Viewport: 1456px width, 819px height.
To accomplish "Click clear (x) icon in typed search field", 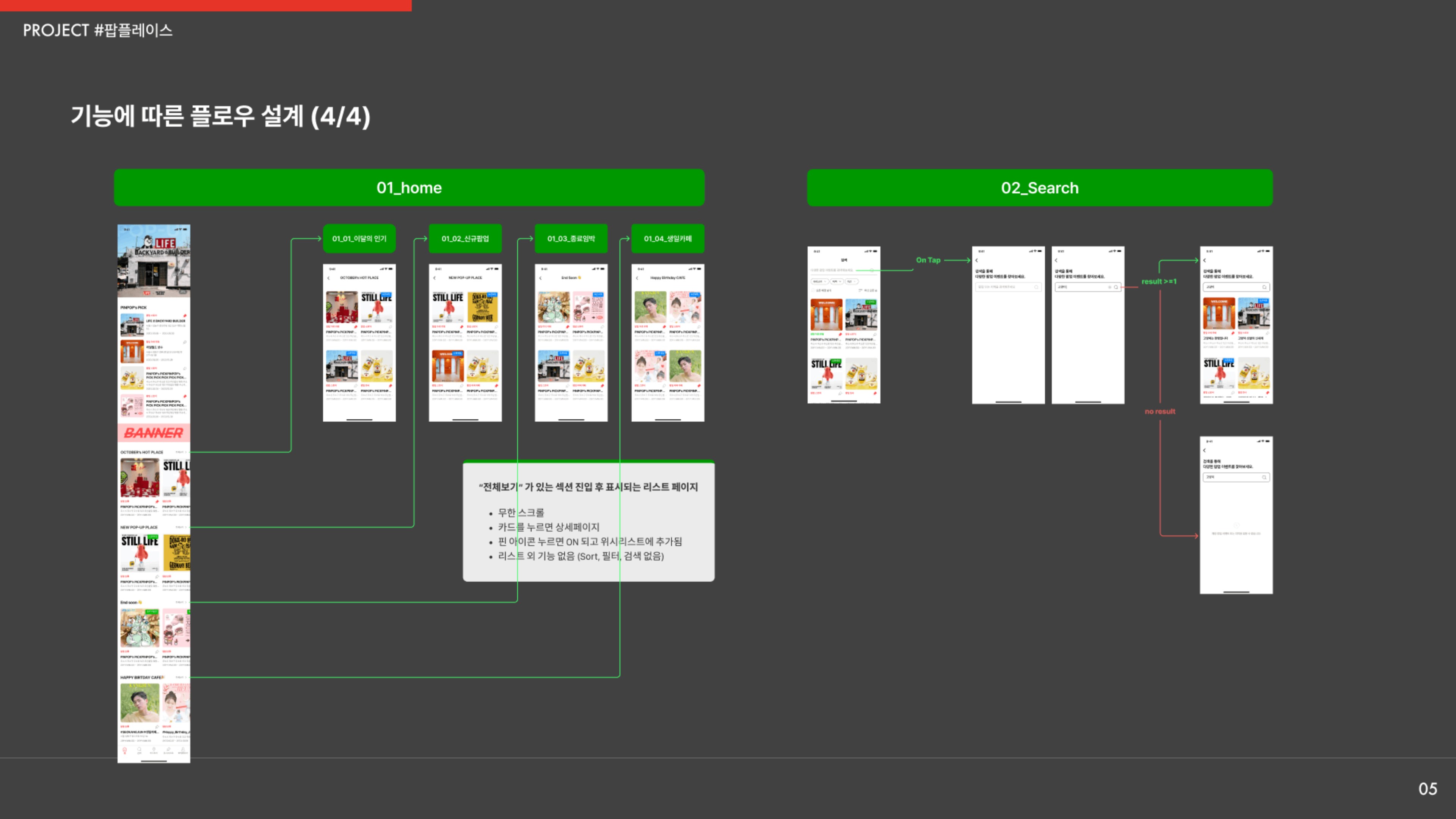I will (1109, 287).
